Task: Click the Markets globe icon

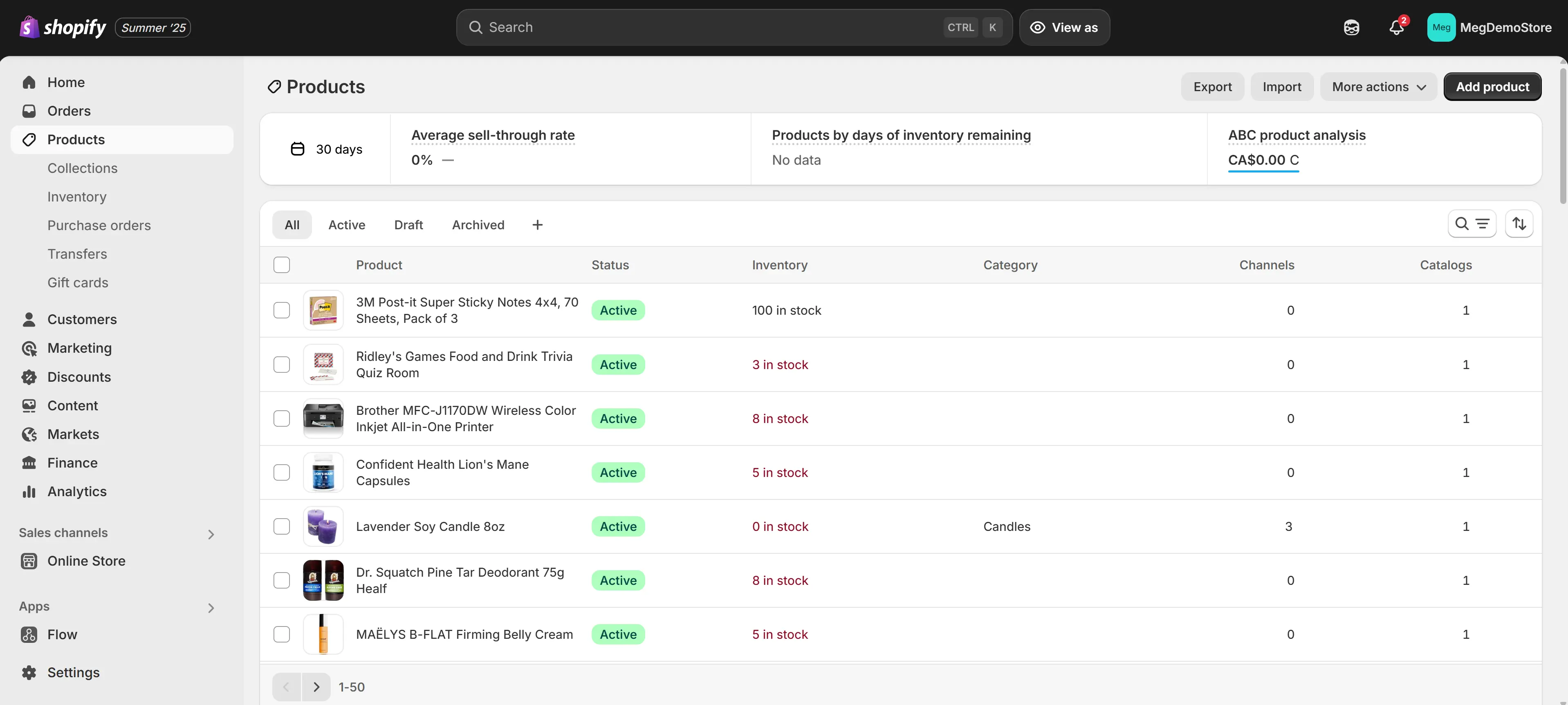Action: coord(29,434)
